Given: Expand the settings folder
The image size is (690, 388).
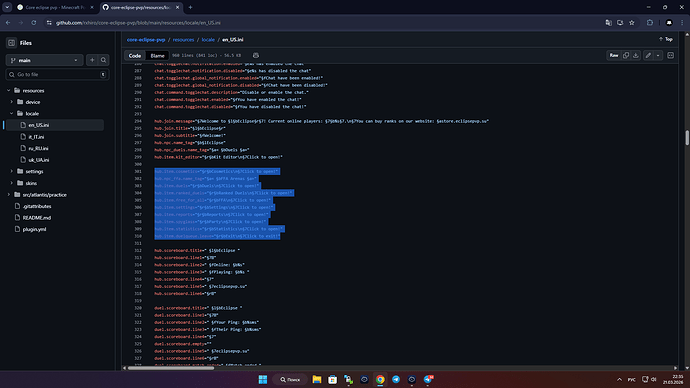Looking at the screenshot, I should click(x=12, y=172).
